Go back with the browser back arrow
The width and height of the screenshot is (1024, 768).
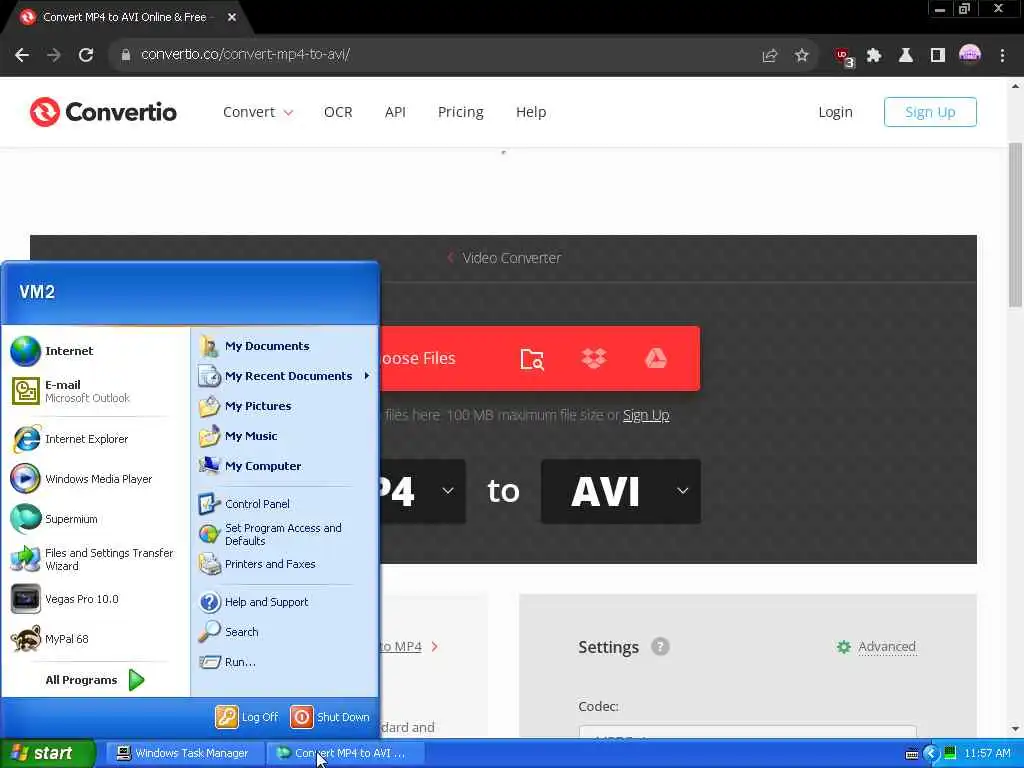(x=22, y=55)
